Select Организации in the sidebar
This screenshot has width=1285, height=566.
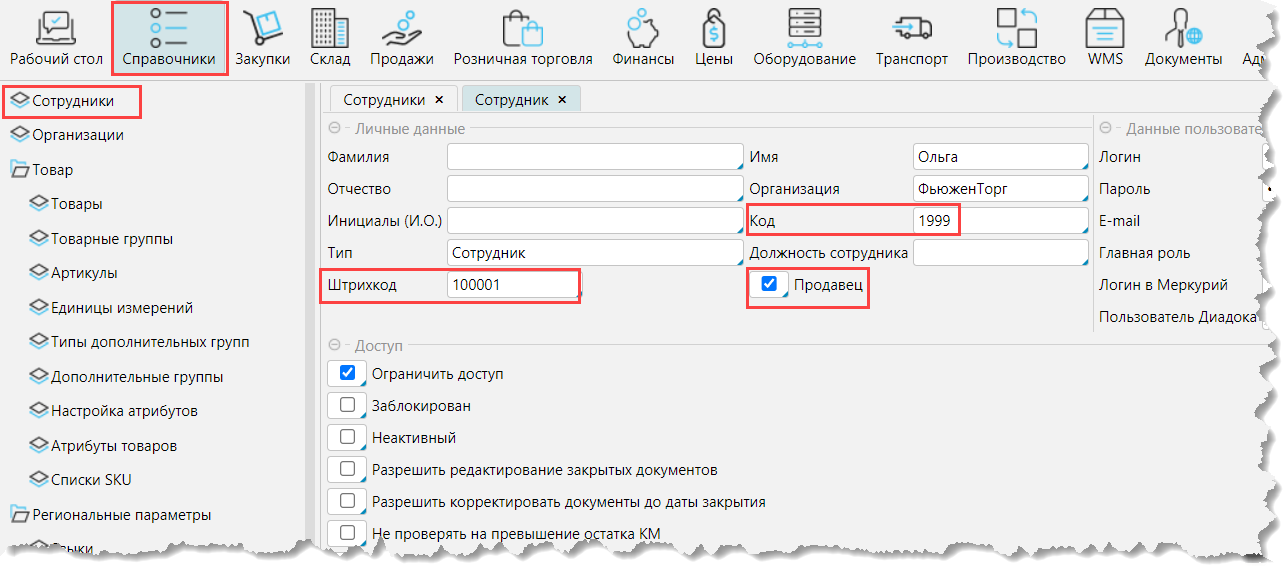tap(77, 135)
